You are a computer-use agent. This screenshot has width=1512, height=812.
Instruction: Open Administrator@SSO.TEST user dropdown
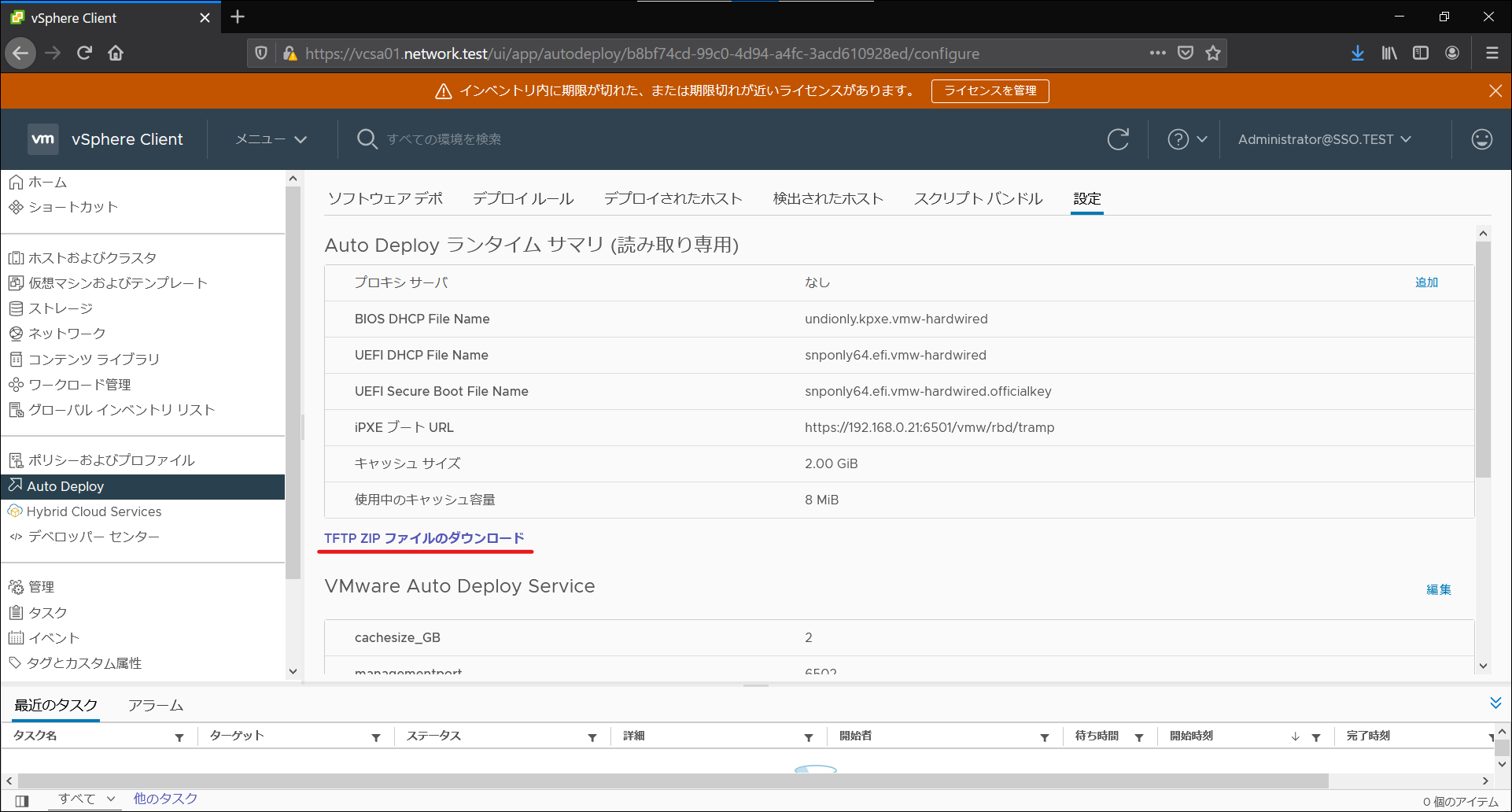point(1325,139)
